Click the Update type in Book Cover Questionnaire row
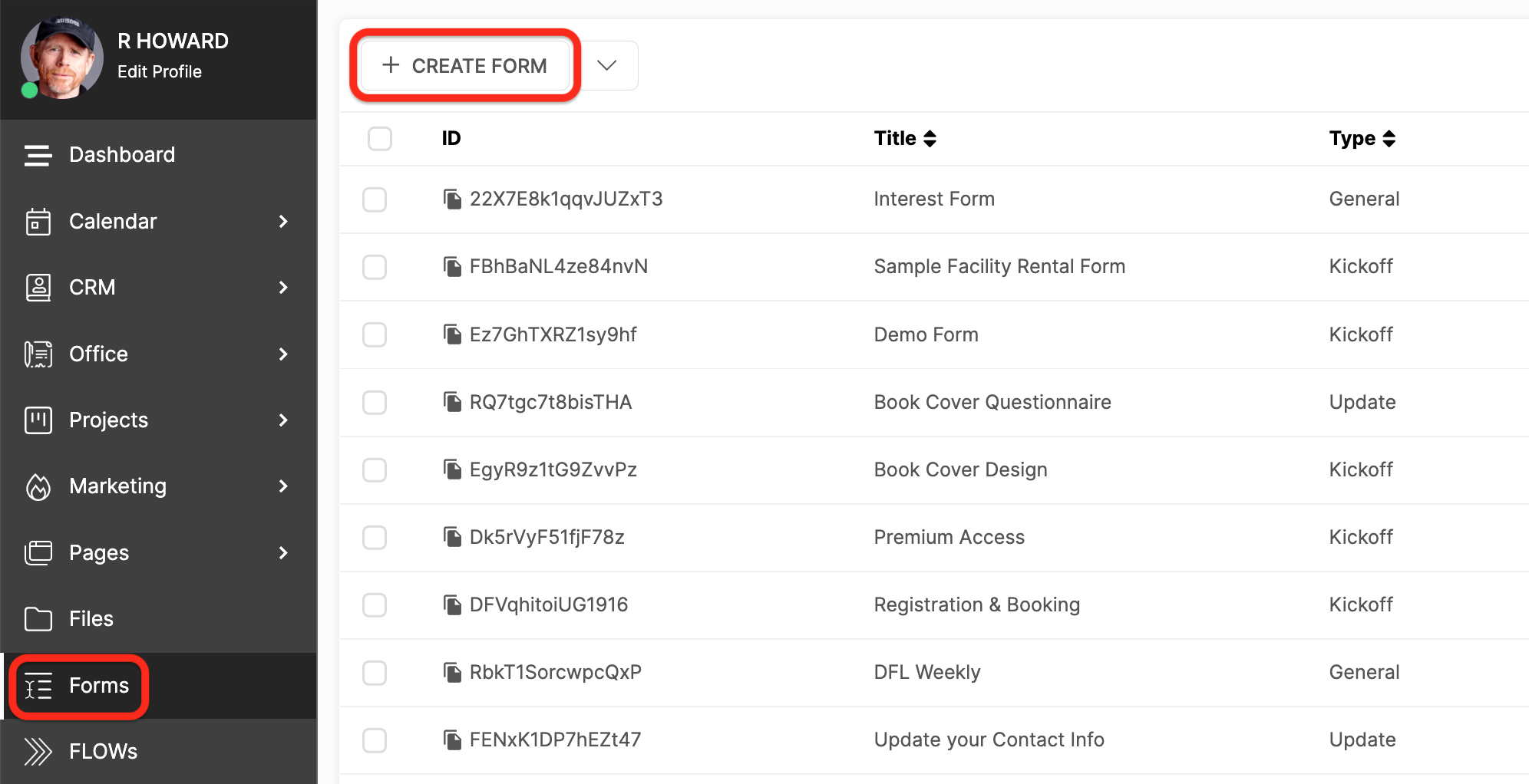Viewport: 1529px width, 784px height. pos(1362,403)
